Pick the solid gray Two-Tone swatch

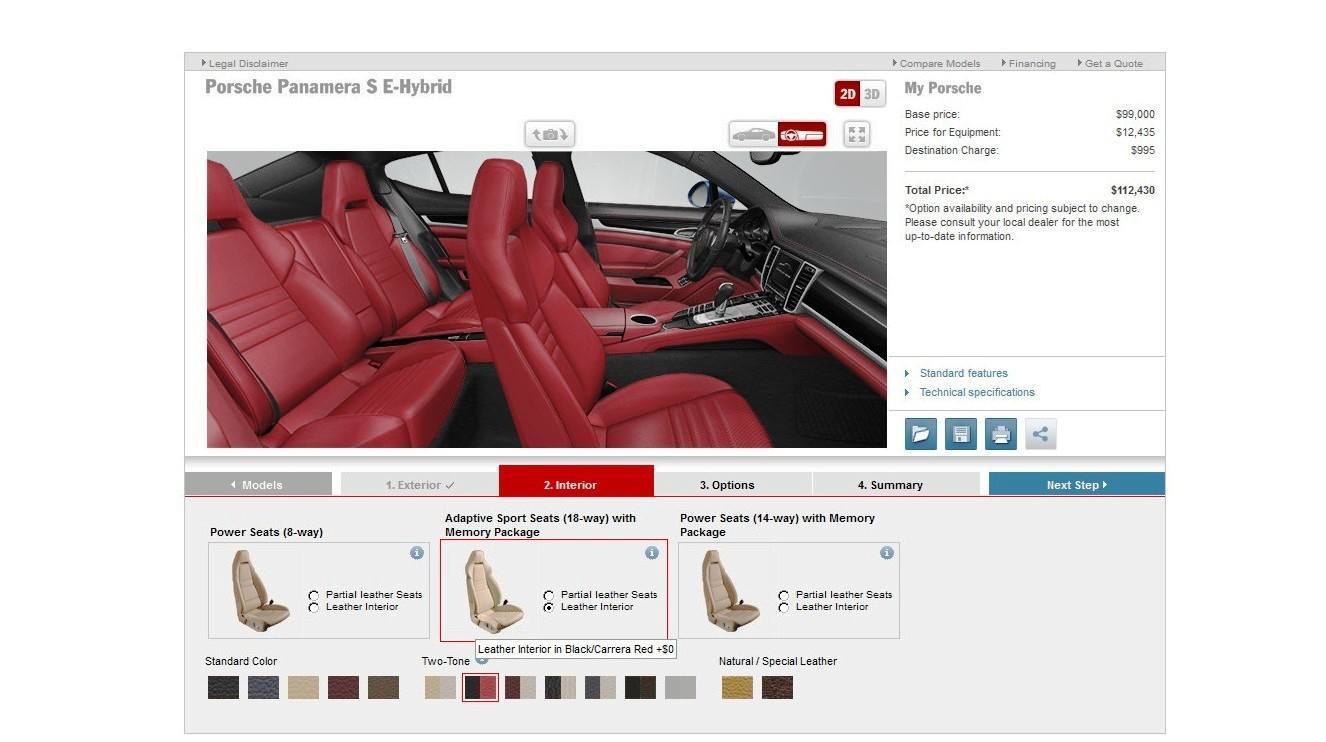tap(680, 687)
